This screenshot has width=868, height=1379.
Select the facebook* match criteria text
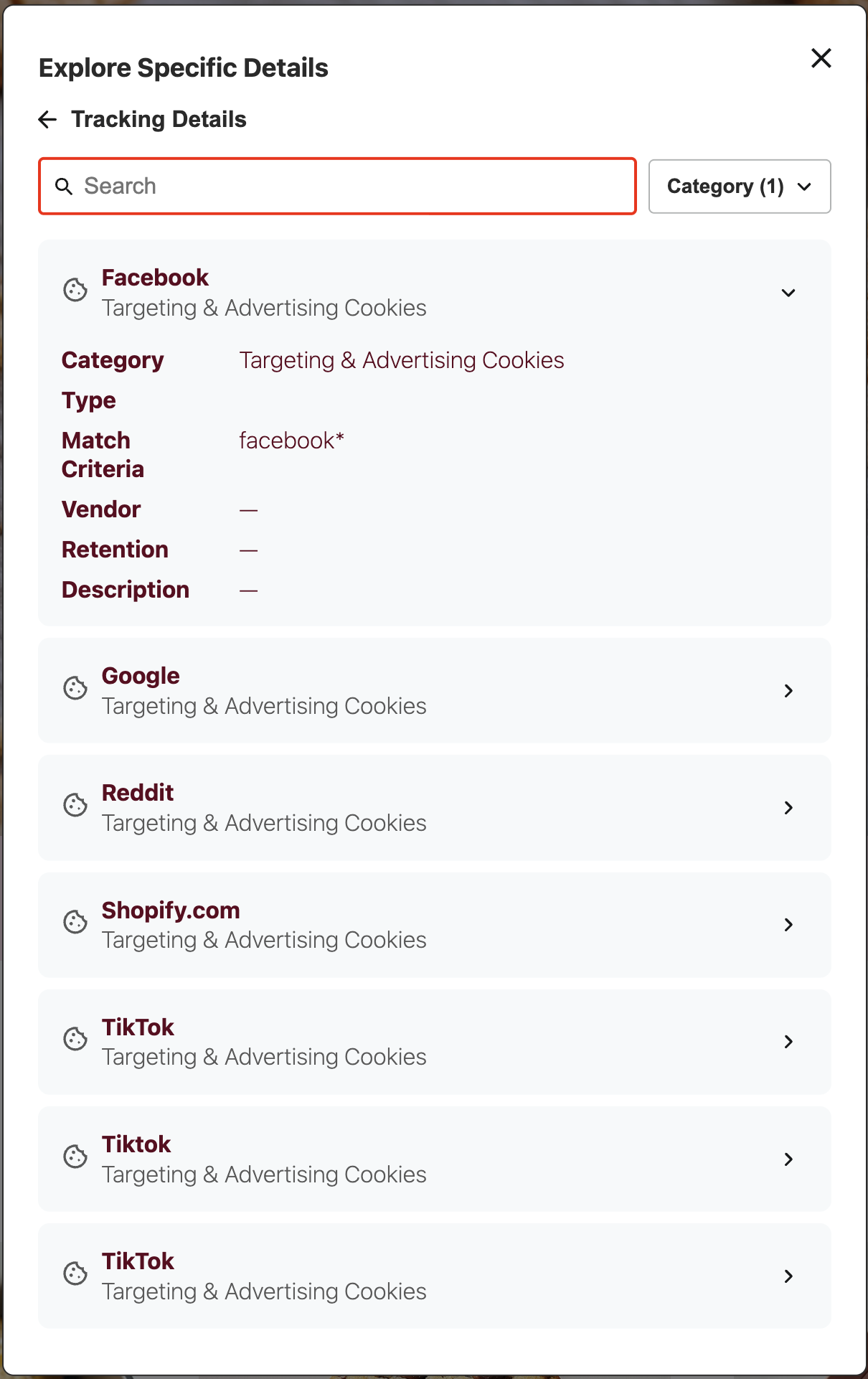coord(291,441)
